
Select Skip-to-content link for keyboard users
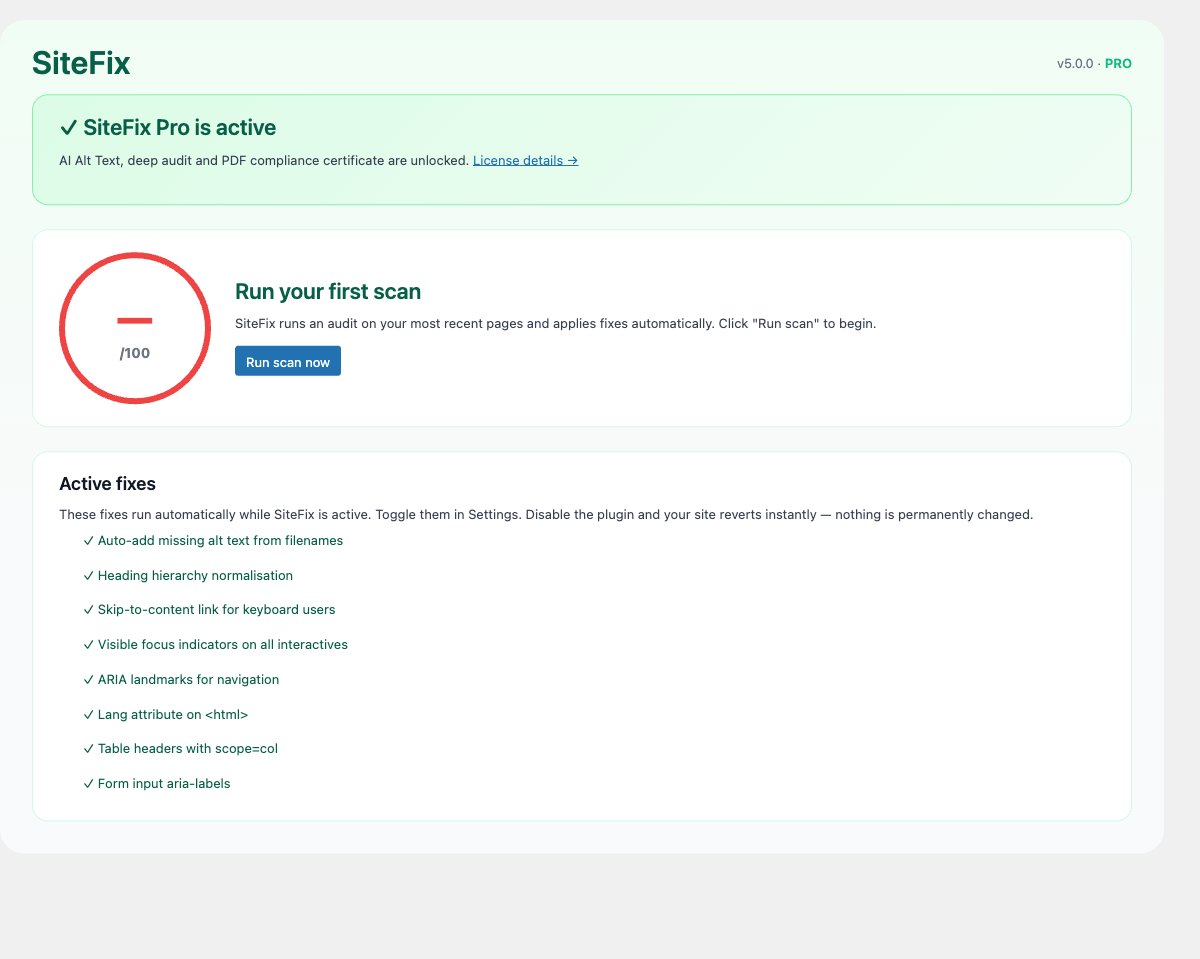pyautogui.click(x=209, y=609)
